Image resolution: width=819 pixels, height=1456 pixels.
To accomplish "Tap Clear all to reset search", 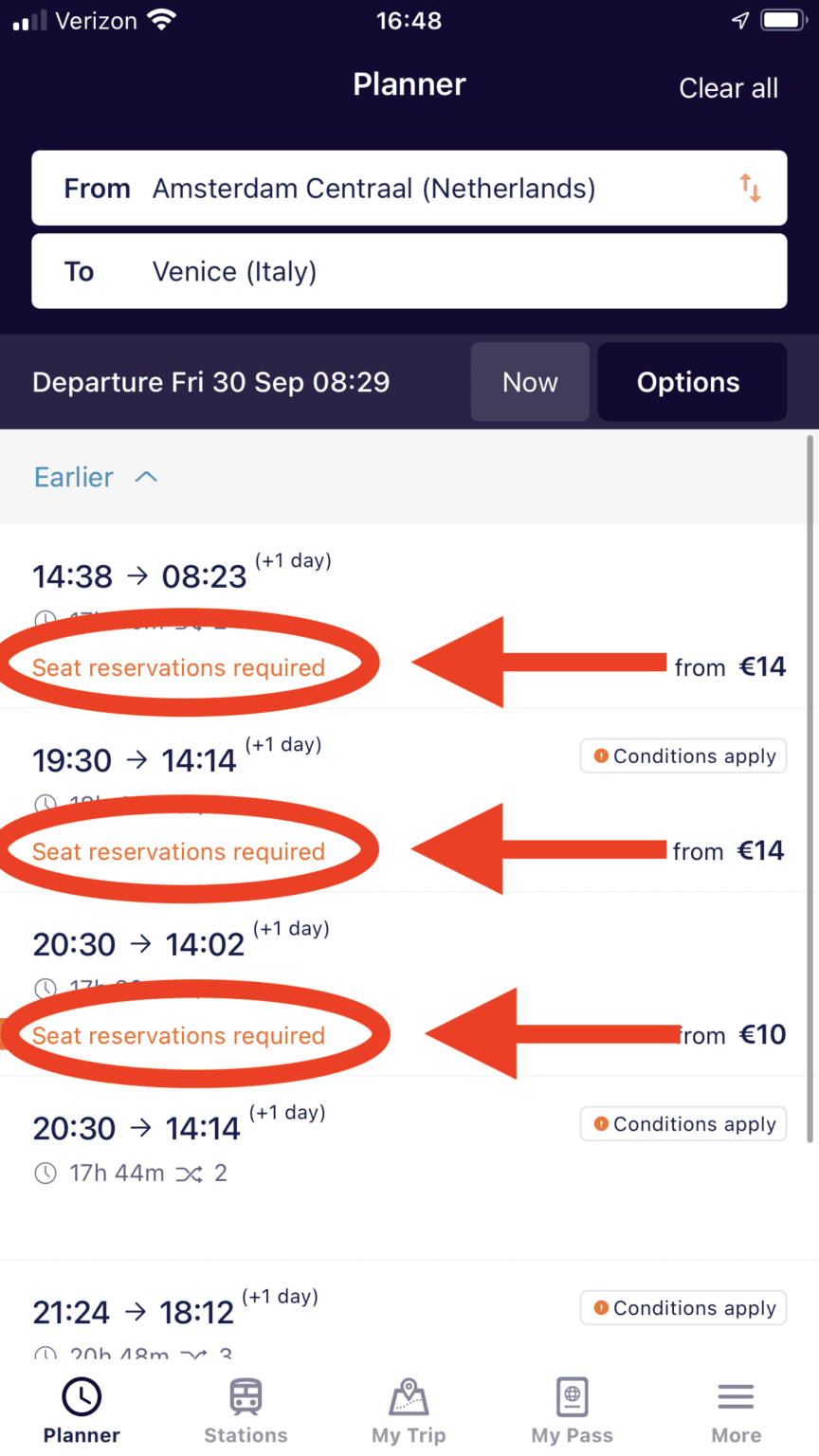I will click(x=728, y=87).
